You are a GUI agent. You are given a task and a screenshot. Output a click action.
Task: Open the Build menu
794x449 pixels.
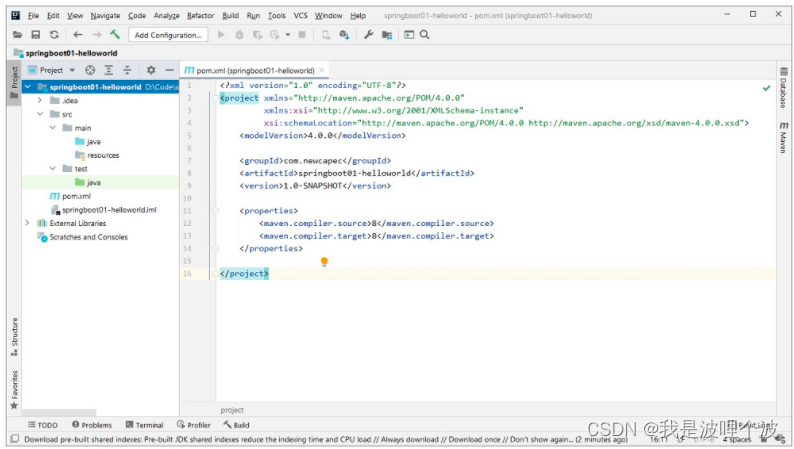pyautogui.click(x=230, y=16)
